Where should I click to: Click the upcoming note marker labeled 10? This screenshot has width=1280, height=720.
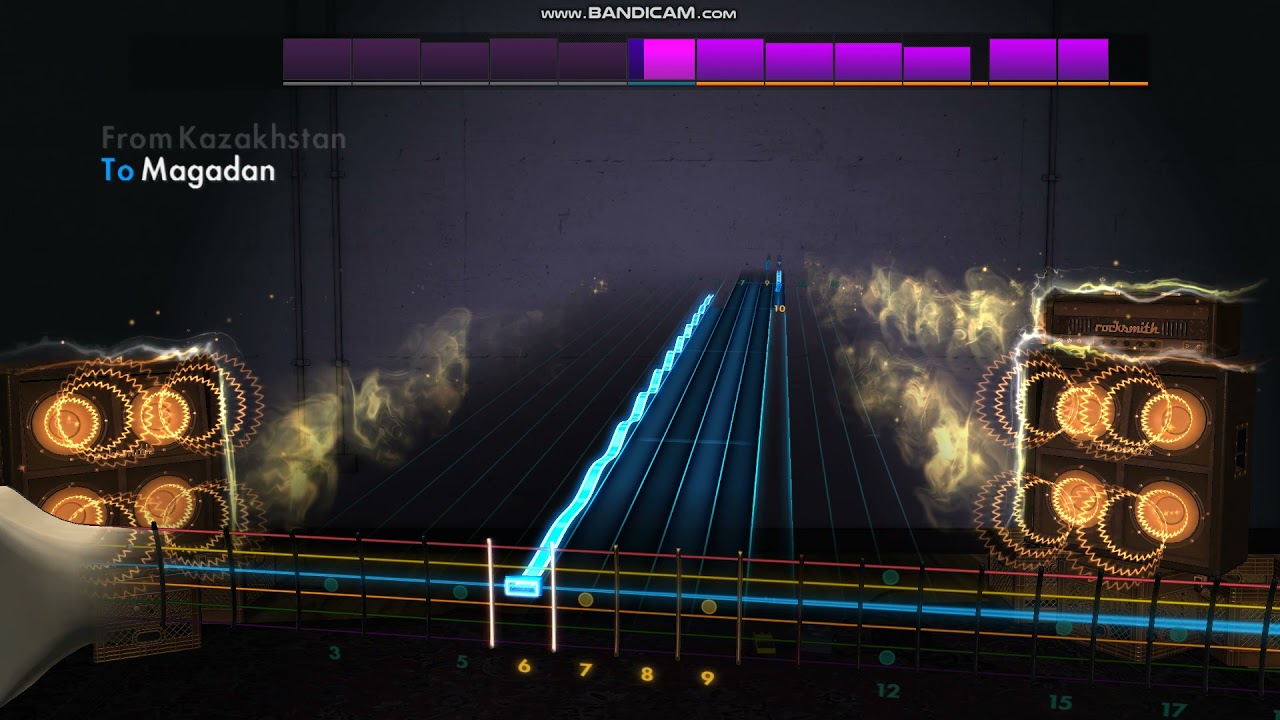tap(778, 308)
